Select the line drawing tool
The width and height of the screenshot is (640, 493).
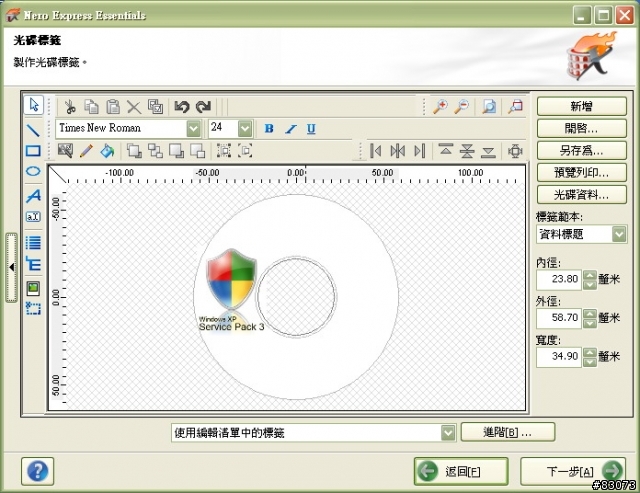point(33,130)
